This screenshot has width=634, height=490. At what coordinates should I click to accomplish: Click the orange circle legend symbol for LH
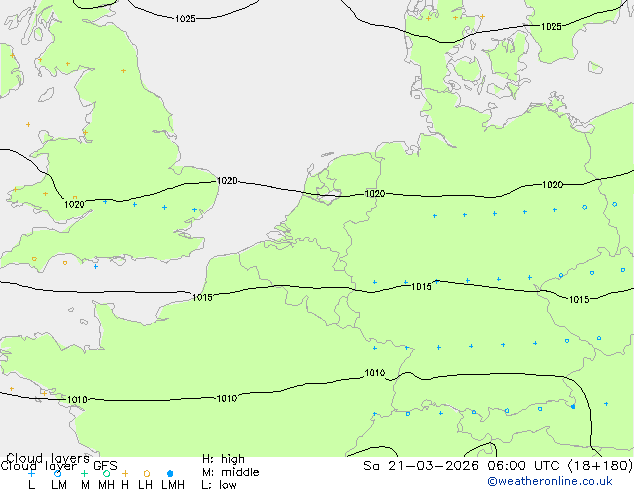[147, 473]
